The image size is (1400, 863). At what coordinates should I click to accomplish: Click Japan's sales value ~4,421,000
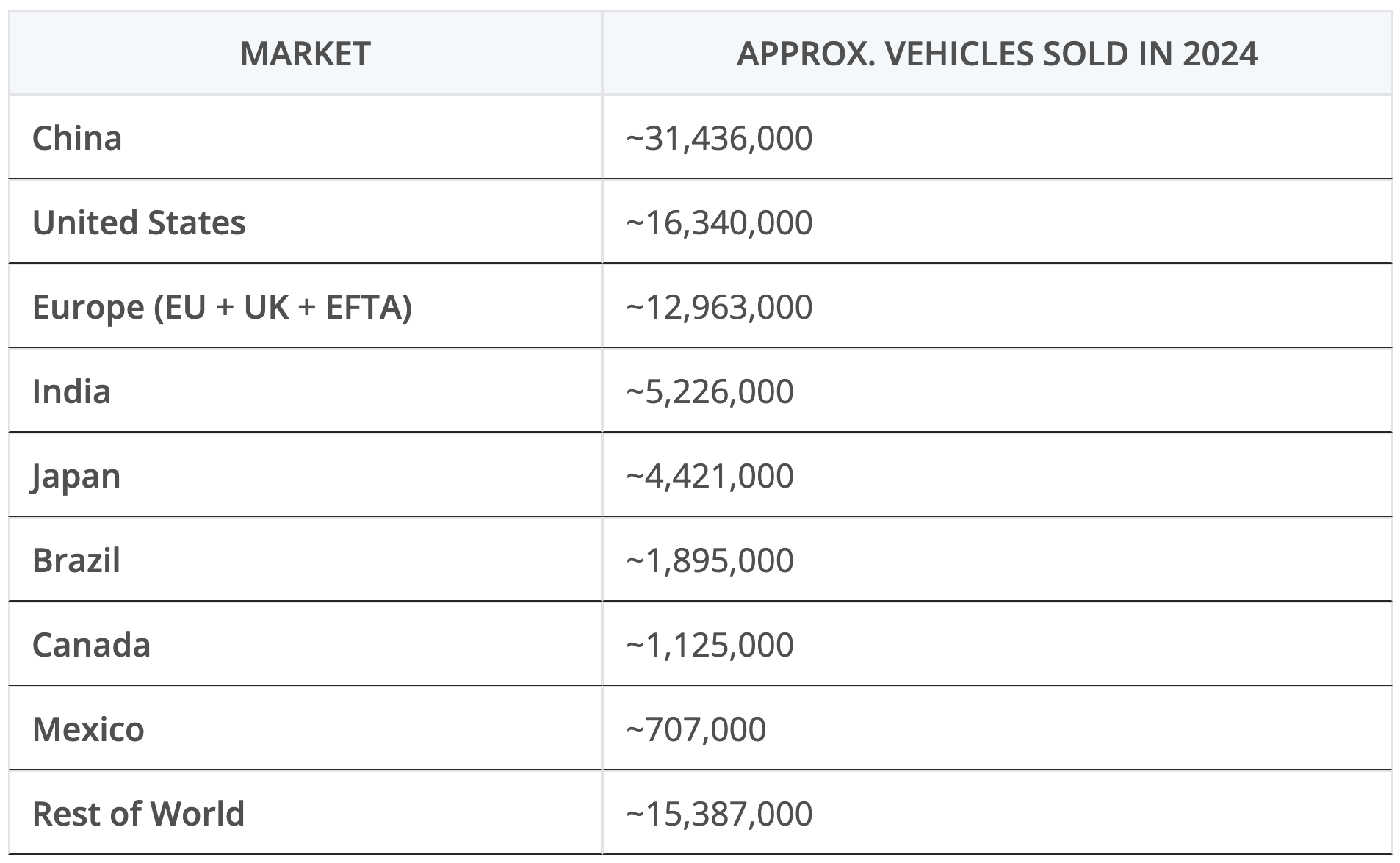[x=710, y=476]
